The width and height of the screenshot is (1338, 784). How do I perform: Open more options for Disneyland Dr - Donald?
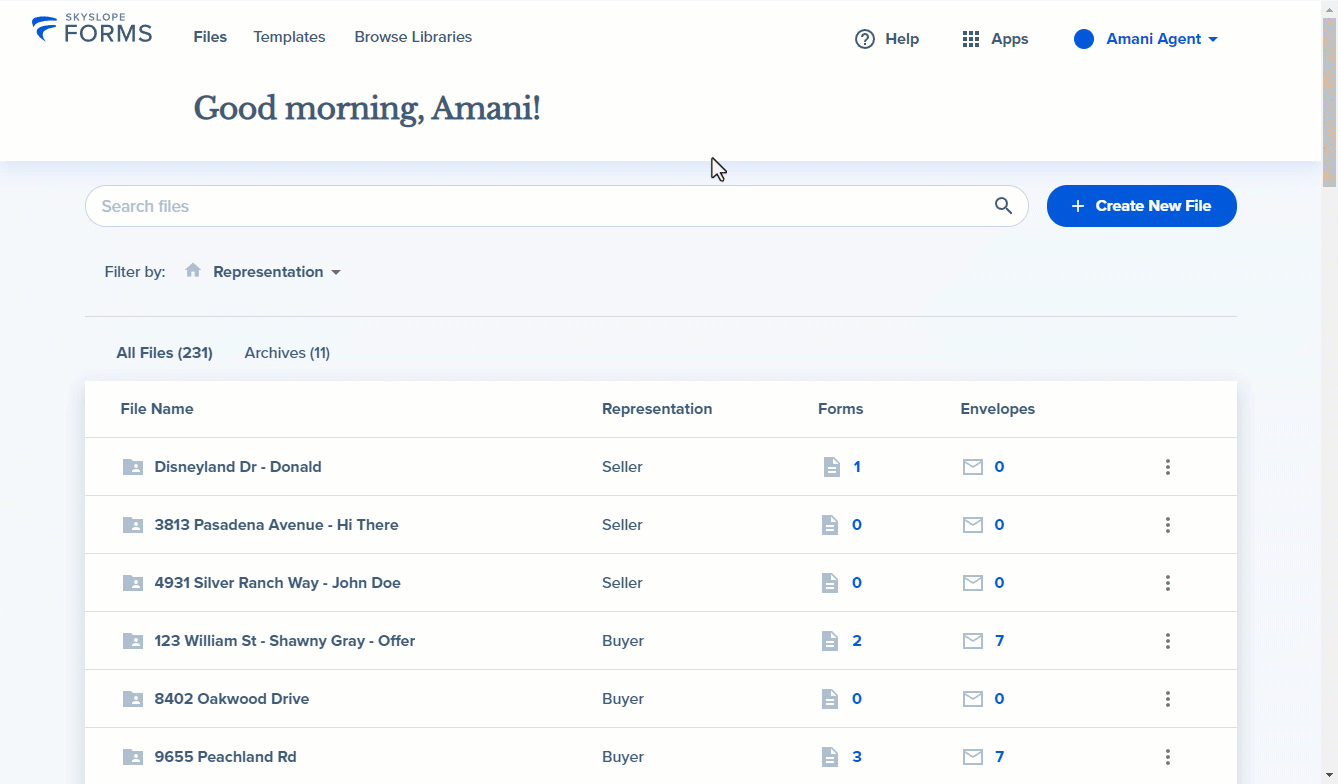click(x=1167, y=467)
